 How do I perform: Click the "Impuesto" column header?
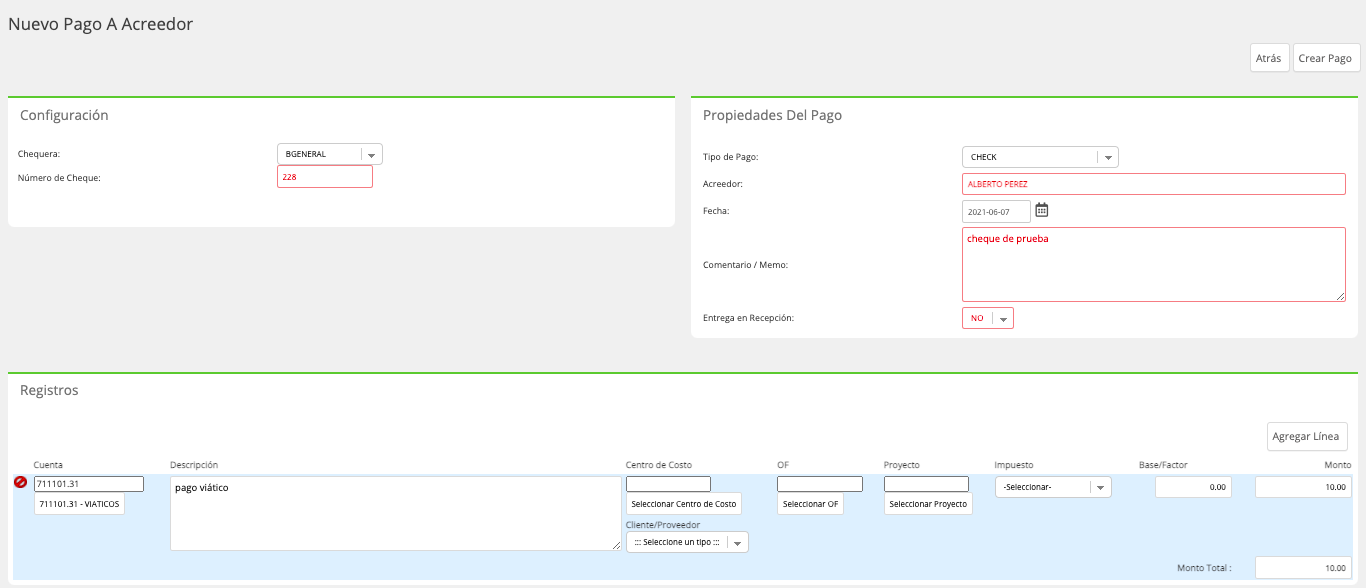pos(1014,465)
